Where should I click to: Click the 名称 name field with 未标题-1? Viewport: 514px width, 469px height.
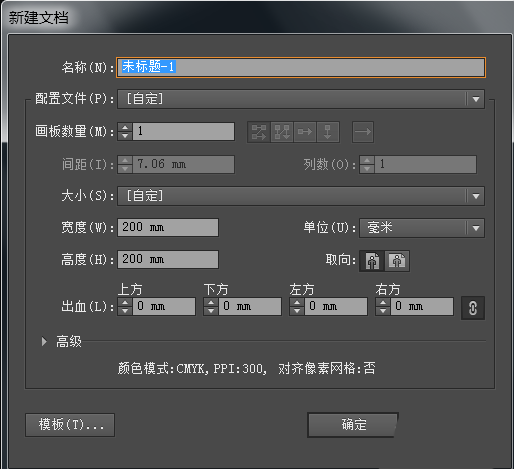click(x=301, y=67)
